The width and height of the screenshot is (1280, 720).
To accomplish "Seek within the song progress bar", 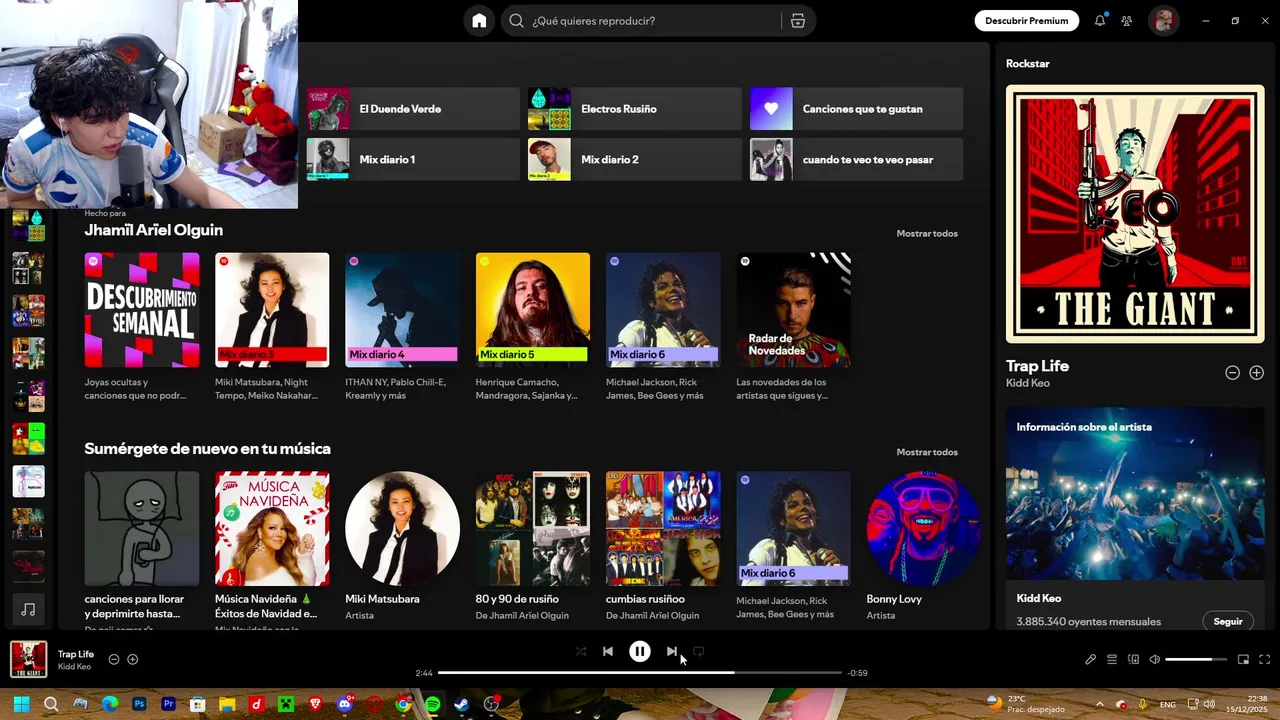I will pos(640,673).
